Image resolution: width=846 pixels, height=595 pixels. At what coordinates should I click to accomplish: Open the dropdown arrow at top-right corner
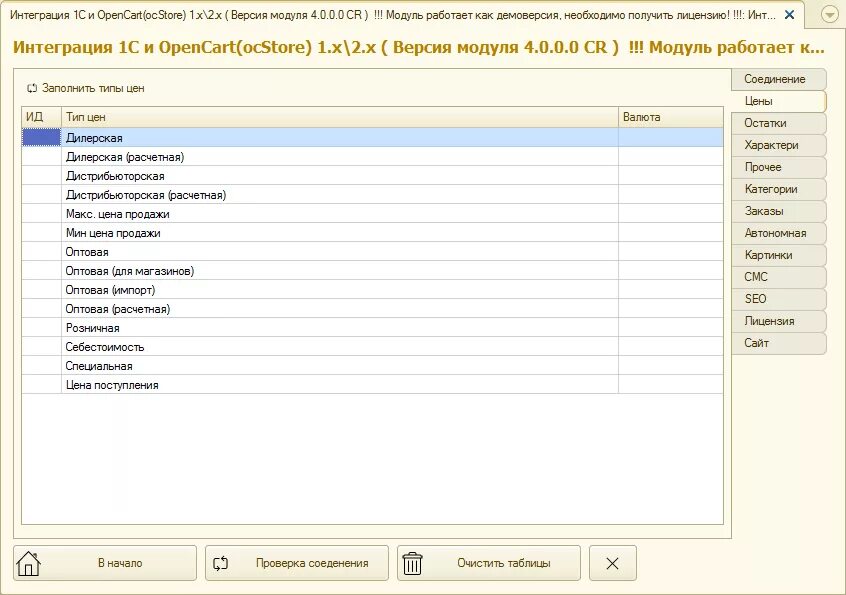[829, 15]
